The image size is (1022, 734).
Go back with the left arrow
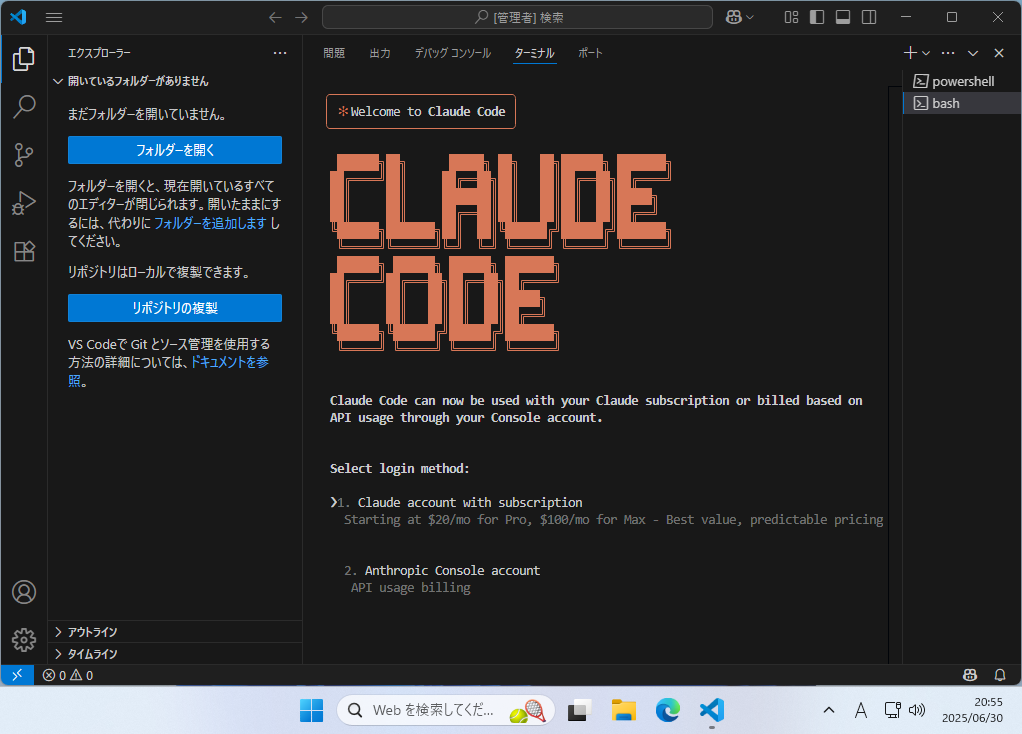click(276, 18)
